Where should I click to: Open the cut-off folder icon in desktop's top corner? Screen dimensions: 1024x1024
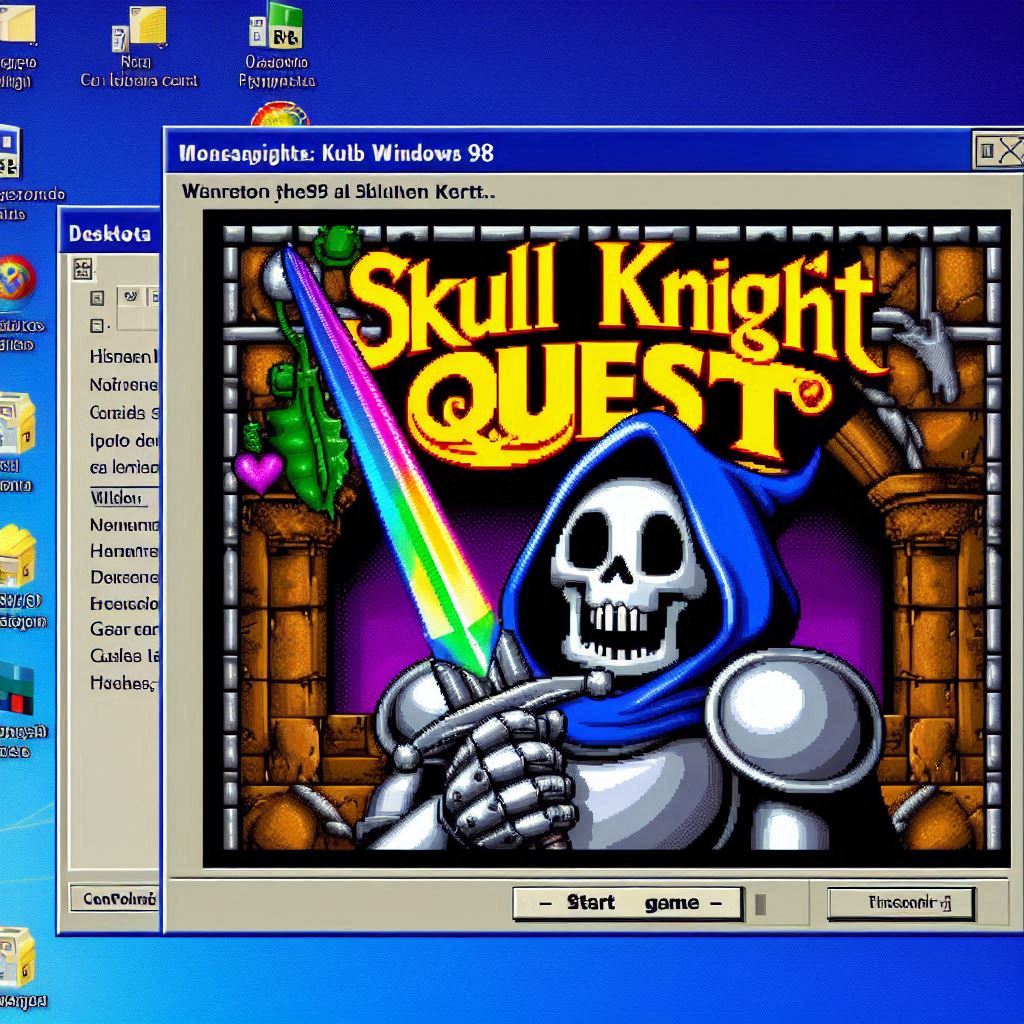tap(16, 25)
